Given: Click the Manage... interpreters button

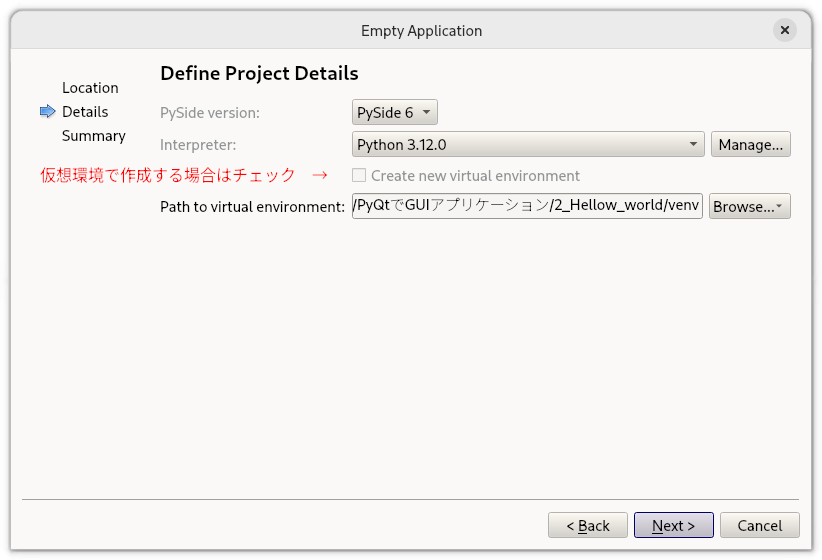Looking at the screenshot, I should click(x=751, y=144).
